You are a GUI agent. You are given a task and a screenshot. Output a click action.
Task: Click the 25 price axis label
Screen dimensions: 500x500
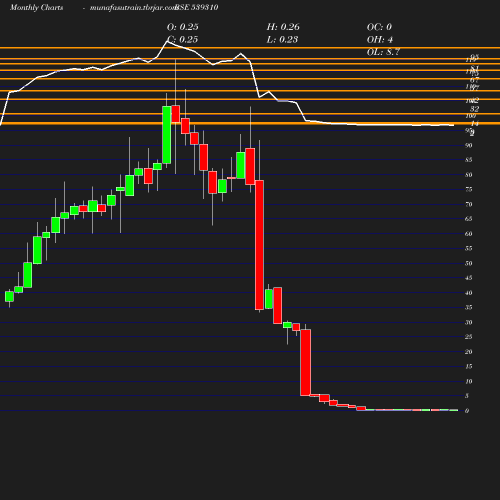click(469, 337)
